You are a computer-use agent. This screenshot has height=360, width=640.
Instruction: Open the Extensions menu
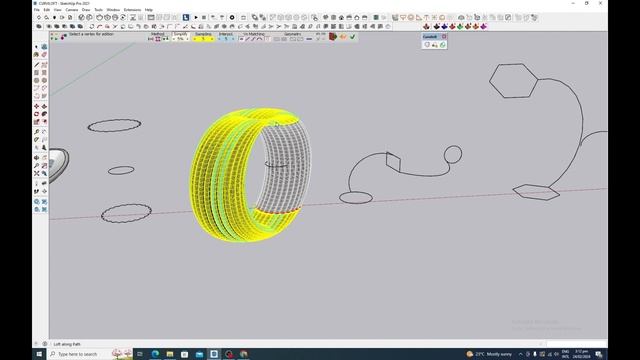pyautogui.click(x=132, y=10)
